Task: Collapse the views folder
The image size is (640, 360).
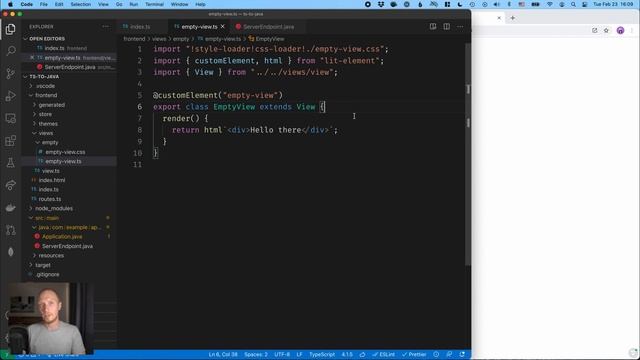Action: click(x=46, y=133)
